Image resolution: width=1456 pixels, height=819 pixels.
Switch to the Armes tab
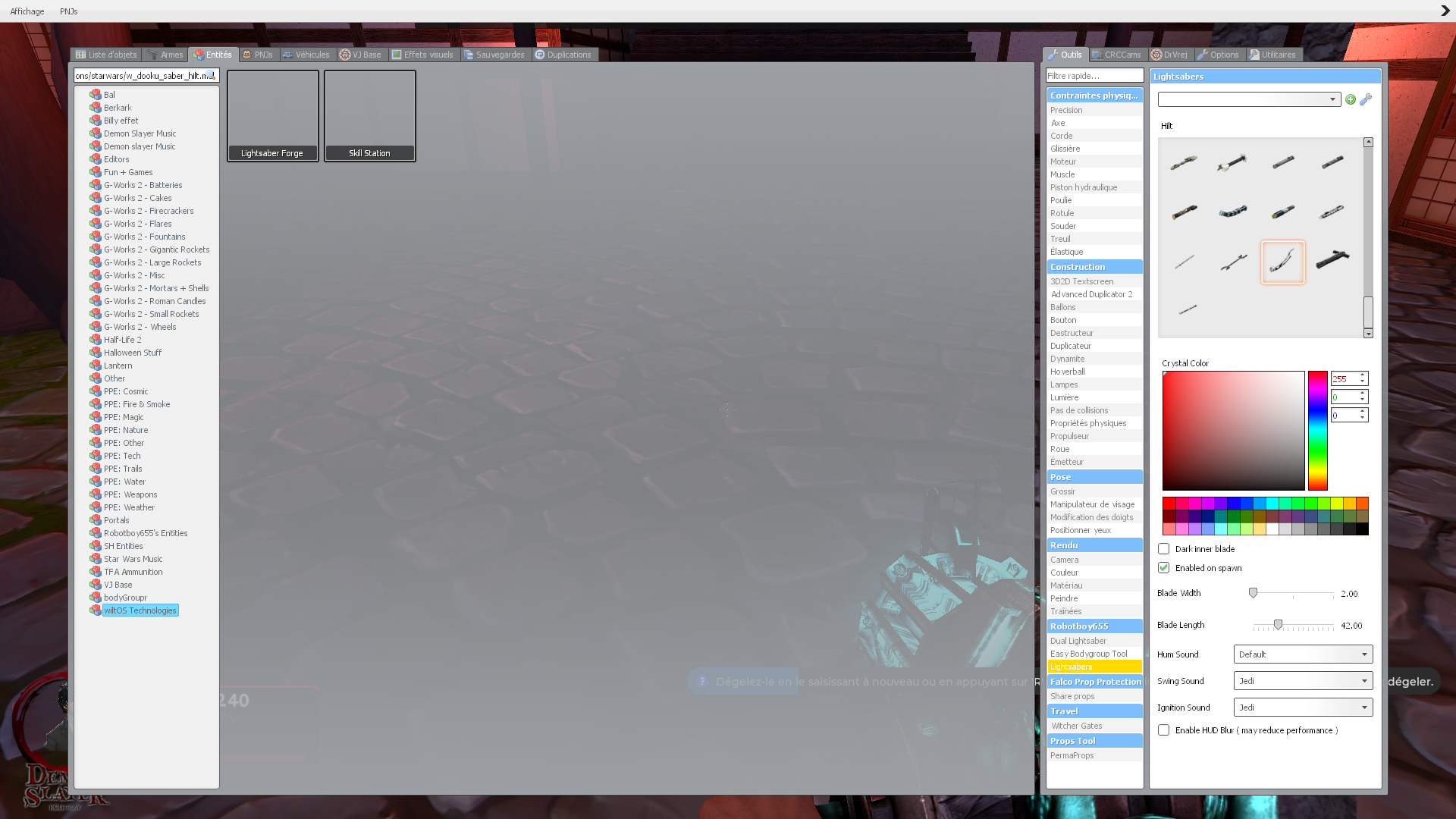[x=165, y=55]
